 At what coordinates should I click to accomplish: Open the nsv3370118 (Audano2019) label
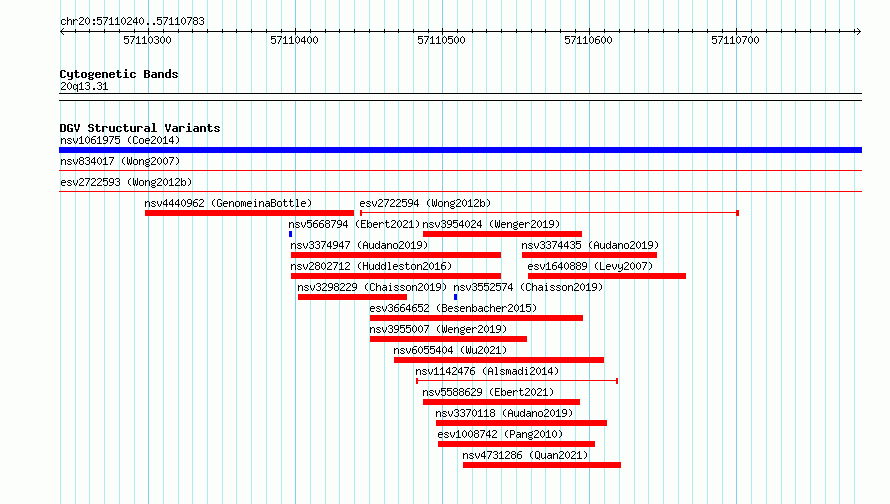coord(505,413)
